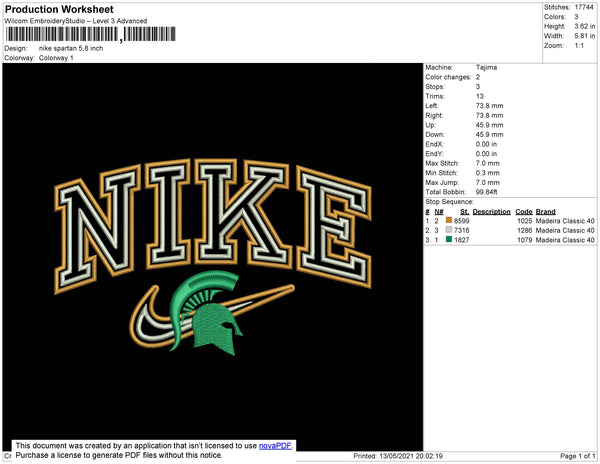Click the green thread swatch 1827
Viewport: 600px width, 464px height.
(449, 239)
